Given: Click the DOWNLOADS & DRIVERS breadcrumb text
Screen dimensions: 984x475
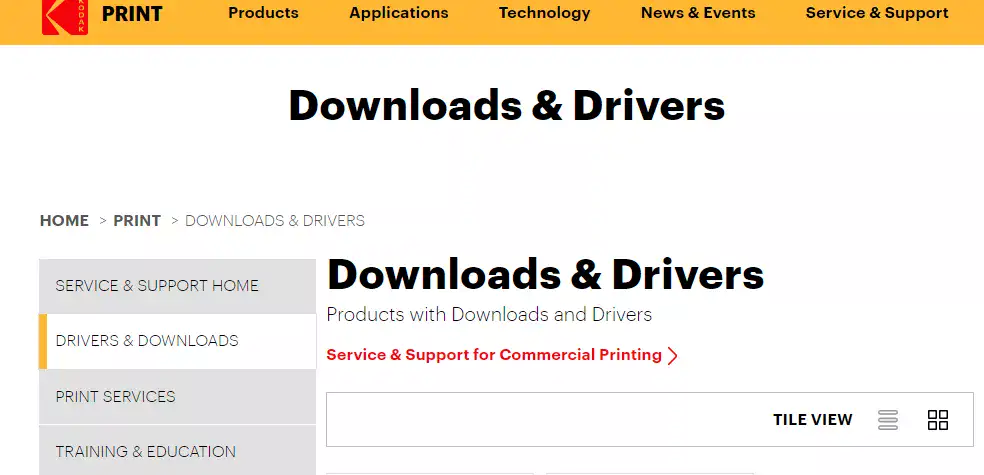Looking at the screenshot, I should click(275, 221).
